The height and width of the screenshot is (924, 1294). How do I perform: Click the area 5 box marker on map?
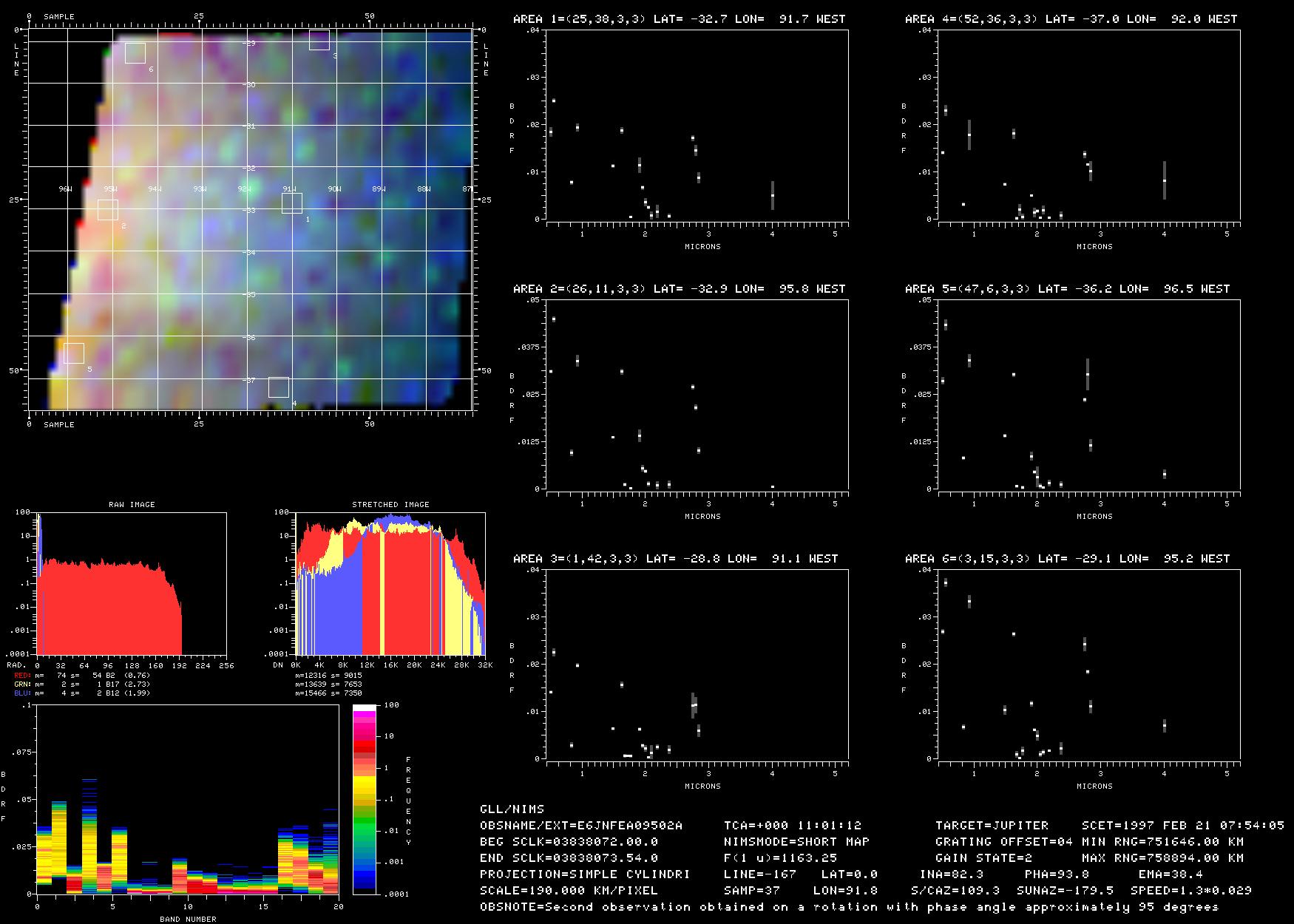click(74, 353)
